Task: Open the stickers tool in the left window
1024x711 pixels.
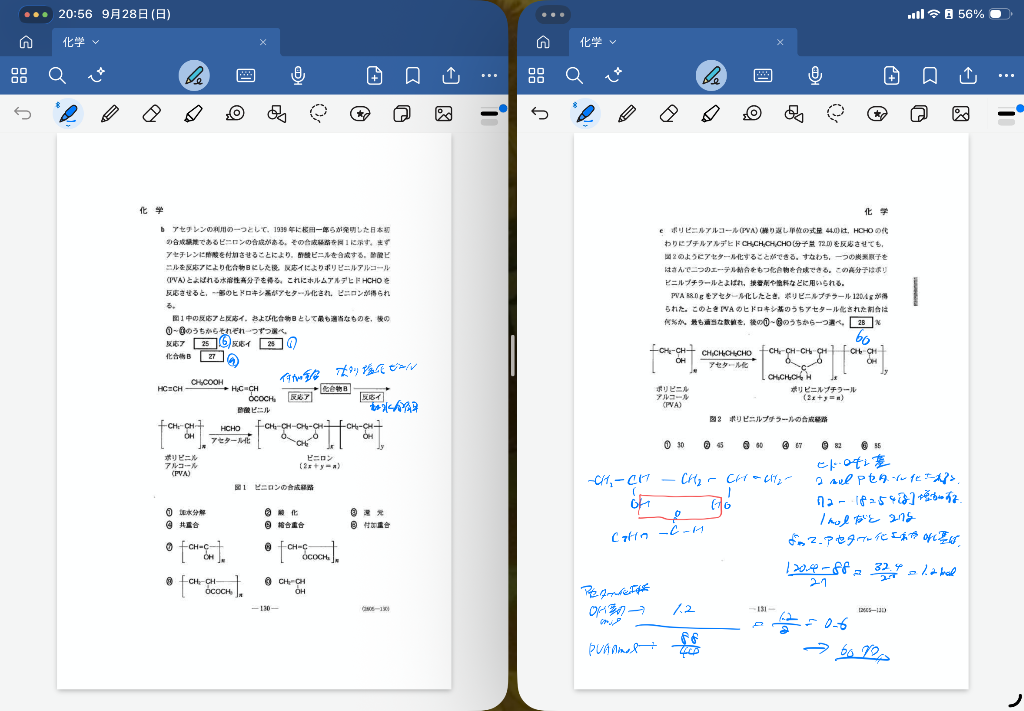Action: (x=360, y=114)
